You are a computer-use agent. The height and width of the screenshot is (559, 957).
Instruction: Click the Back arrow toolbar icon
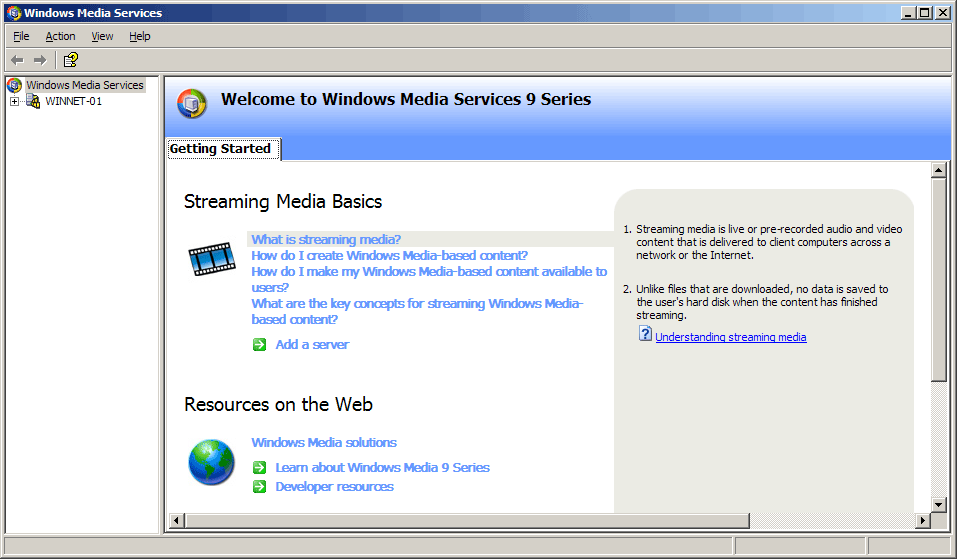[17, 60]
